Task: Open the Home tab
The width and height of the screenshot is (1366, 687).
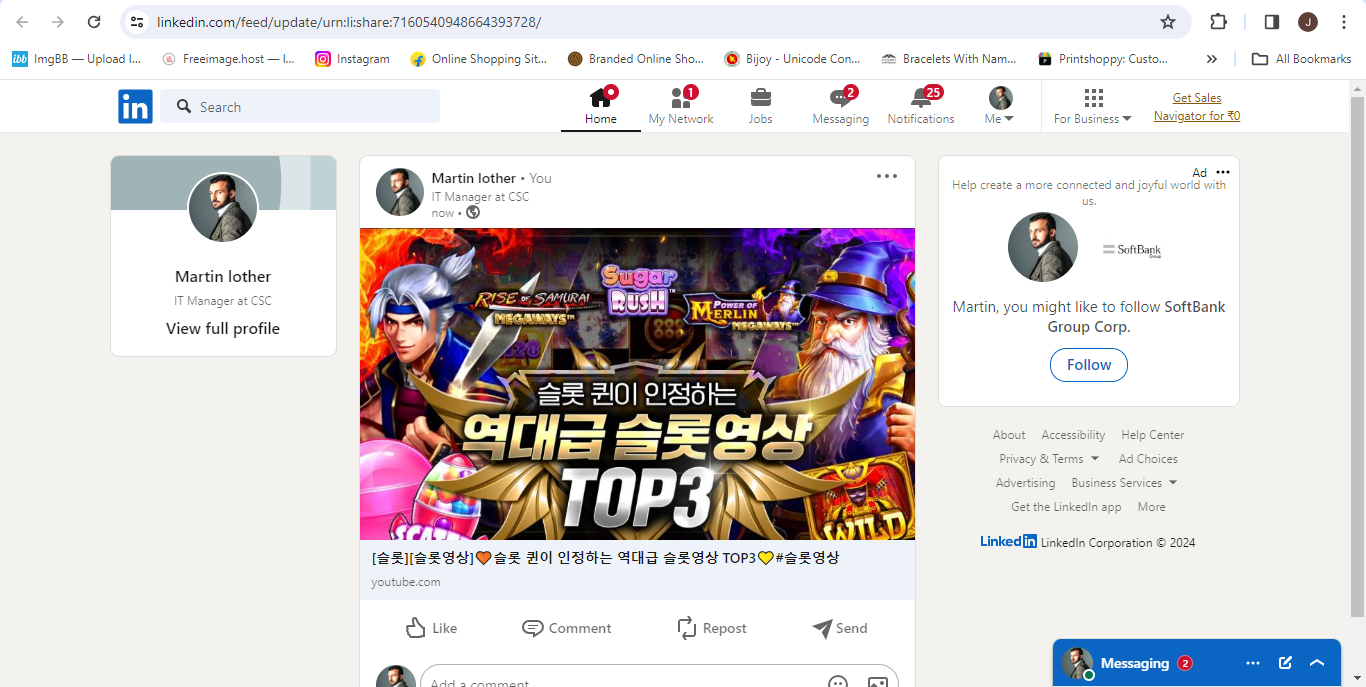Action: [601, 107]
